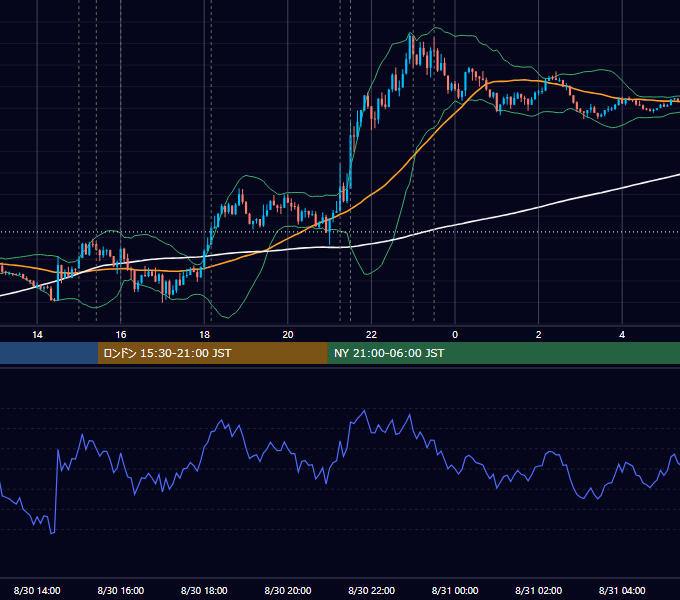Click the 8/31 02:00 label on indicator axis
680x600 pixels.
(539, 590)
